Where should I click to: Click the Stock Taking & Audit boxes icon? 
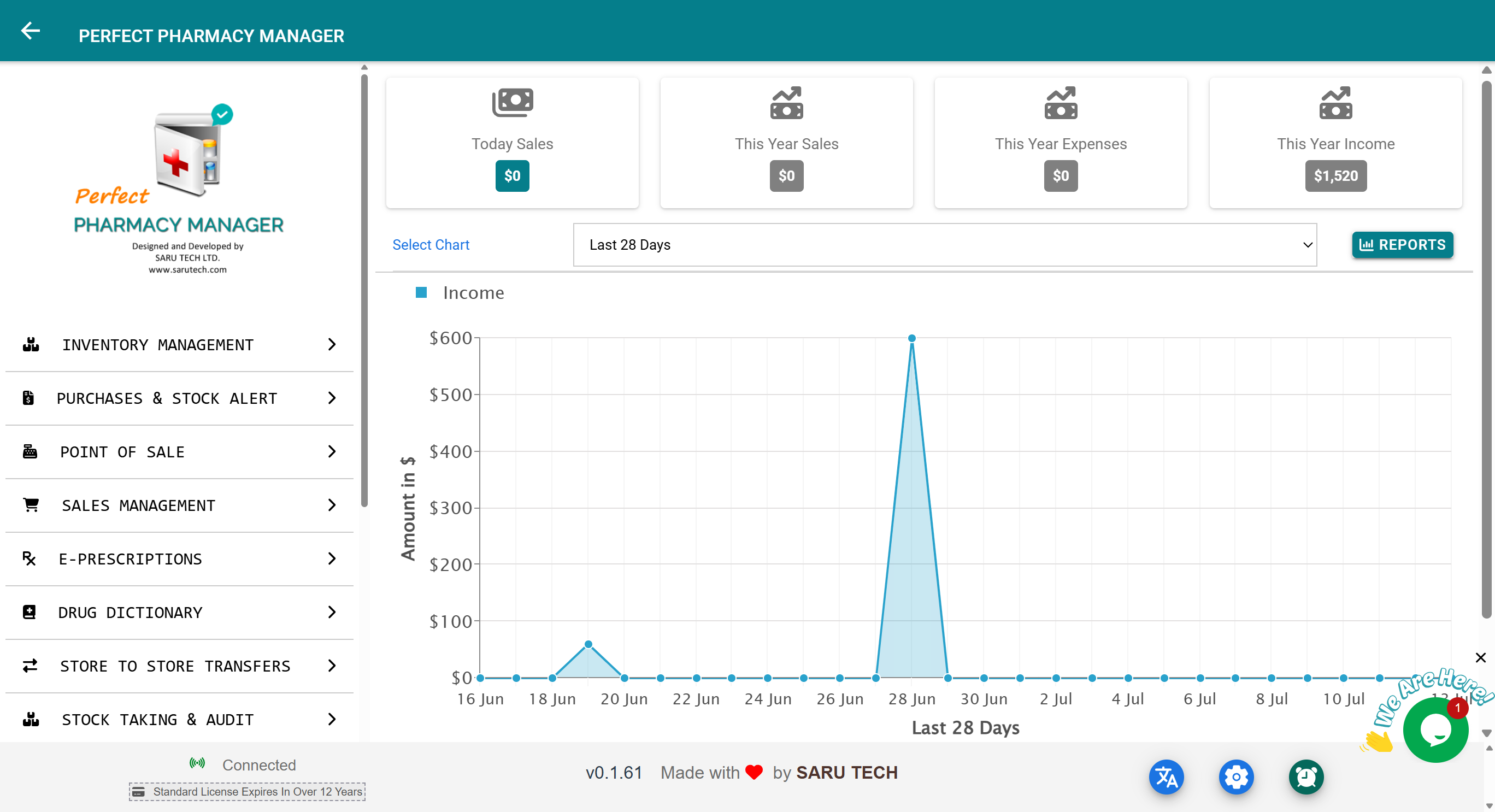click(31, 719)
